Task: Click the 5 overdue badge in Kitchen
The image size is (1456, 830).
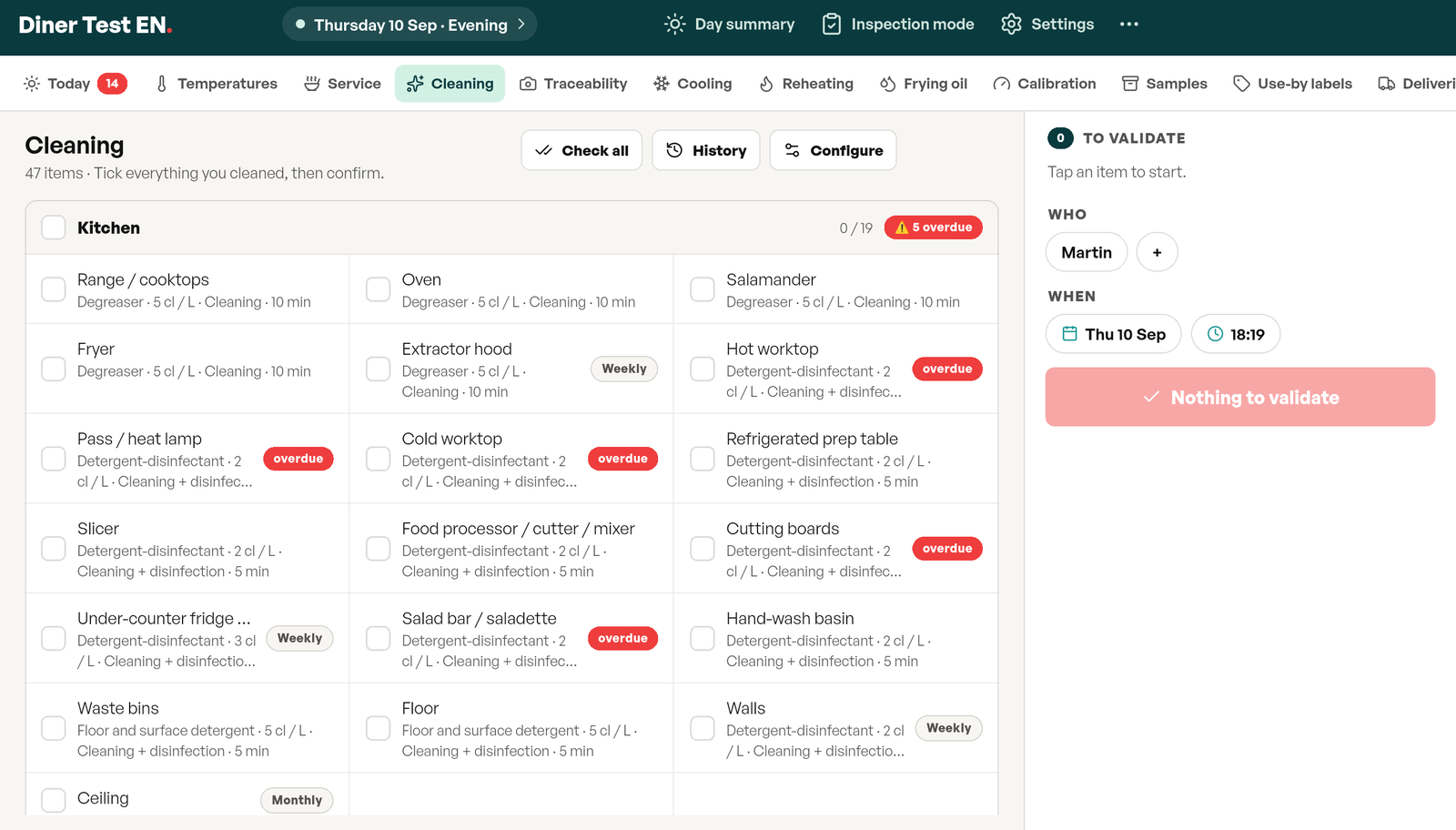Action: pyautogui.click(x=933, y=228)
